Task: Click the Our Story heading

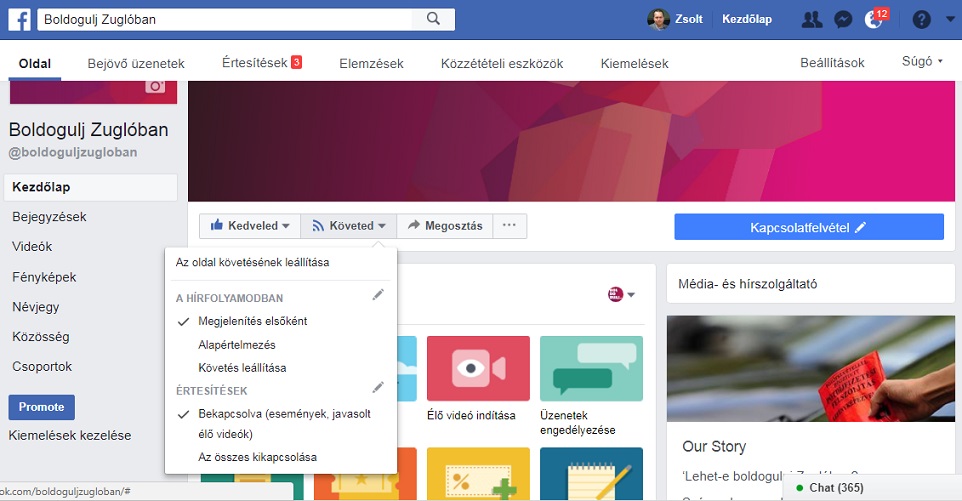Action: point(714,446)
